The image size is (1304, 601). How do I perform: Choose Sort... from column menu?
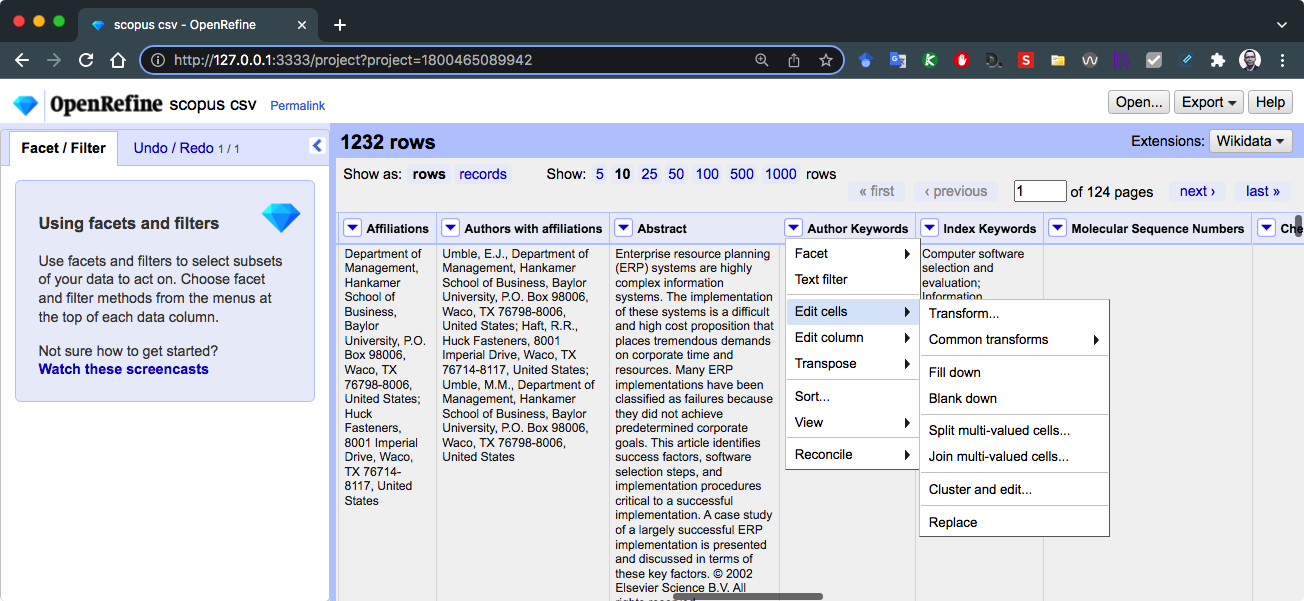(x=852, y=396)
